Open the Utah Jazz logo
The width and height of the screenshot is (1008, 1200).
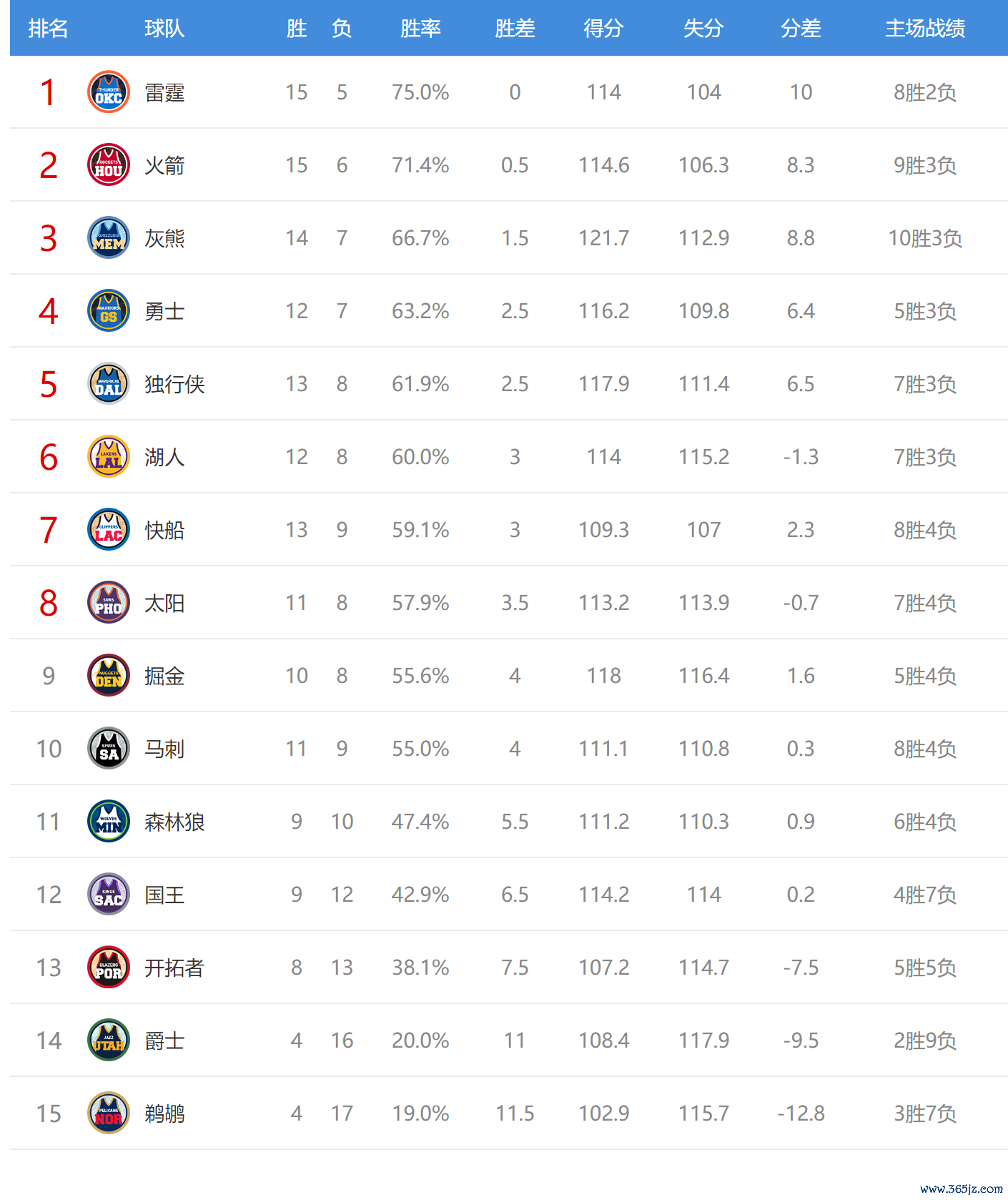coord(109,1041)
